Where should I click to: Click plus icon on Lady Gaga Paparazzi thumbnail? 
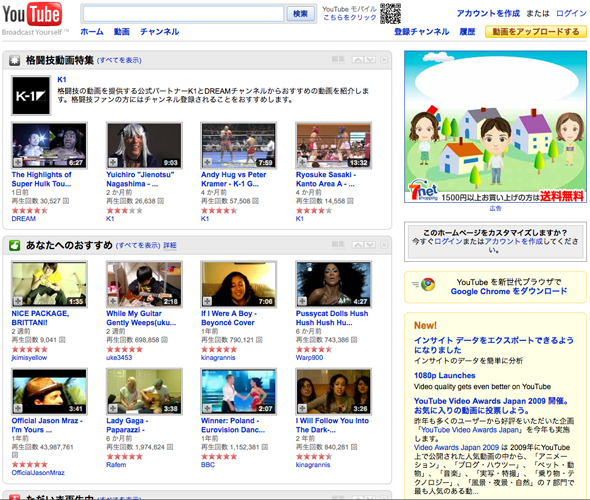(x=113, y=408)
